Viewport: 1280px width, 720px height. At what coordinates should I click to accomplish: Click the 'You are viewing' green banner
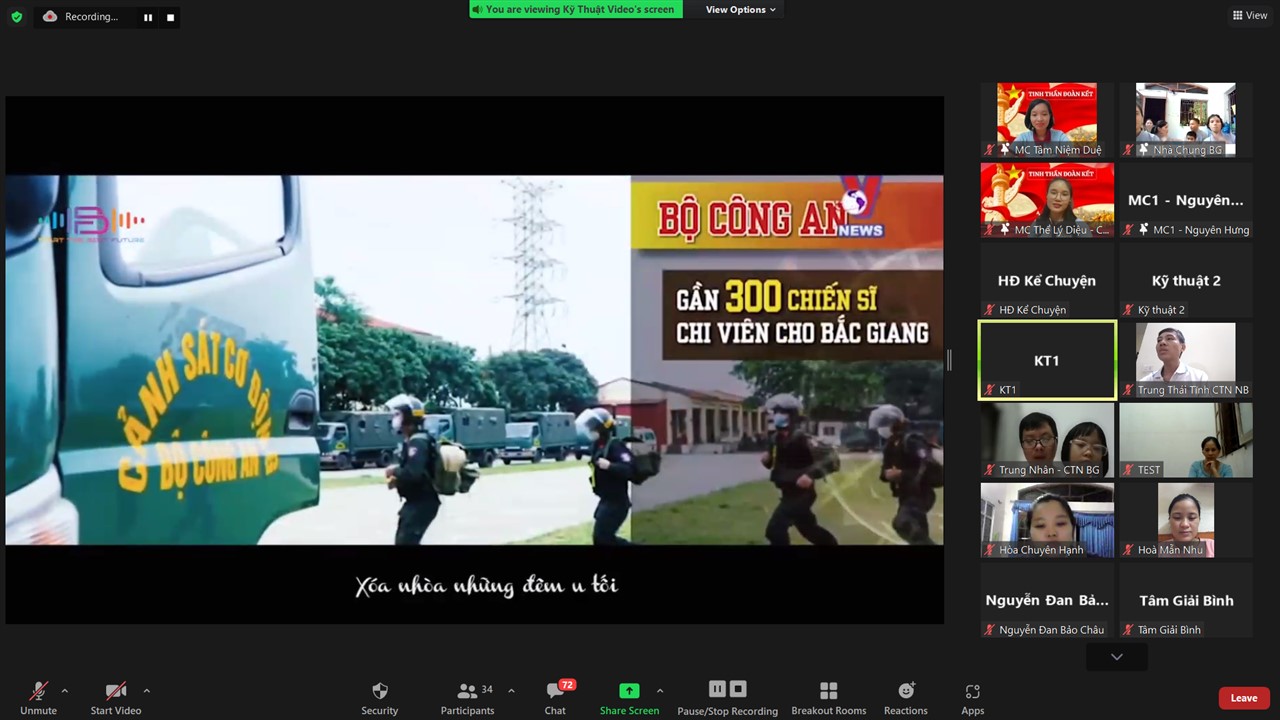pyautogui.click(x=576, y=10)
